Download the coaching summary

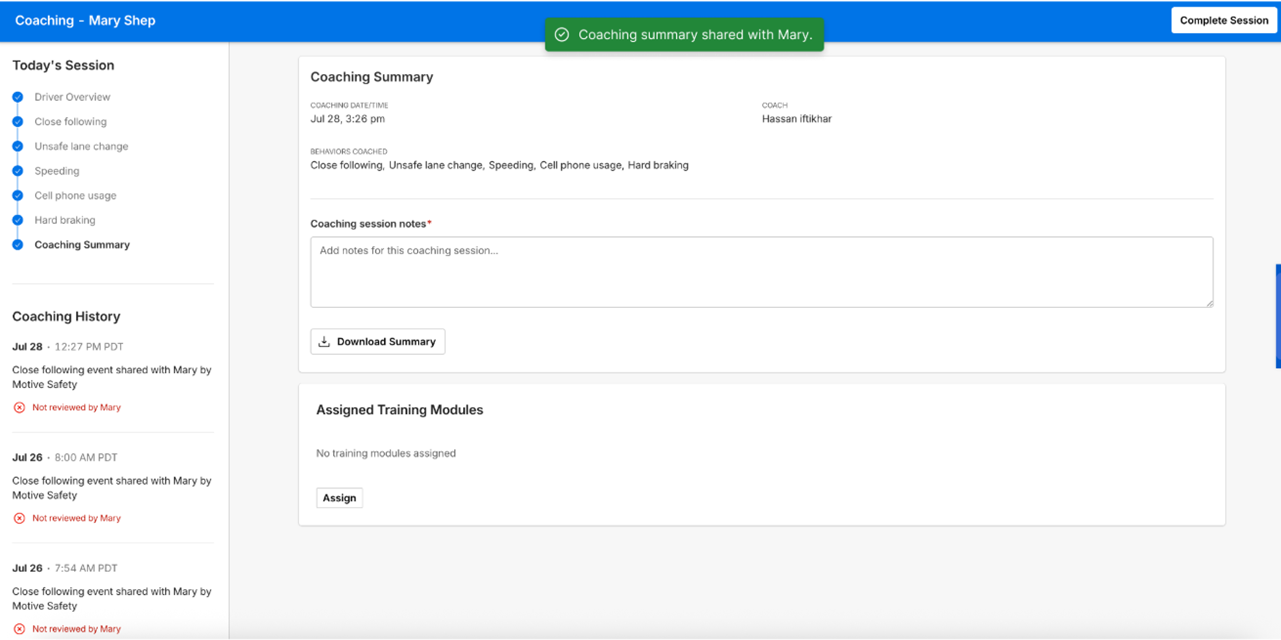point(378,341)
